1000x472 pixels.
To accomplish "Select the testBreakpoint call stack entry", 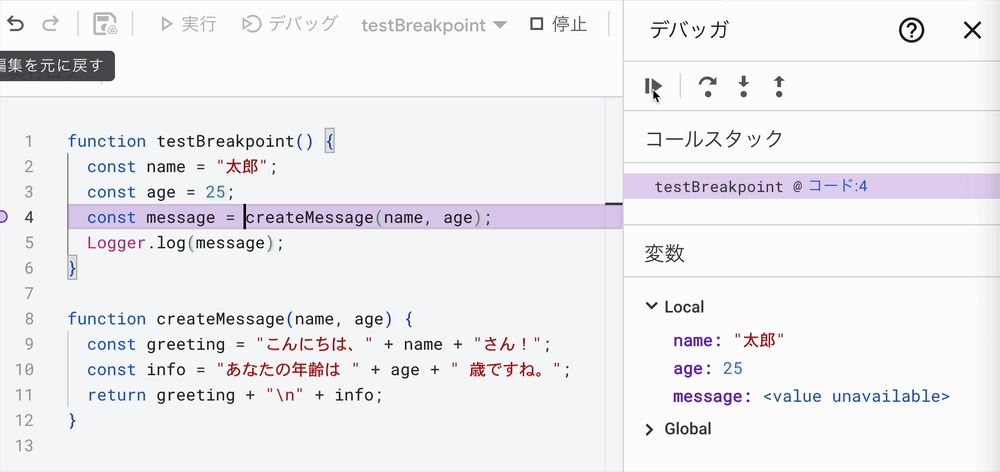I will 812,187.
